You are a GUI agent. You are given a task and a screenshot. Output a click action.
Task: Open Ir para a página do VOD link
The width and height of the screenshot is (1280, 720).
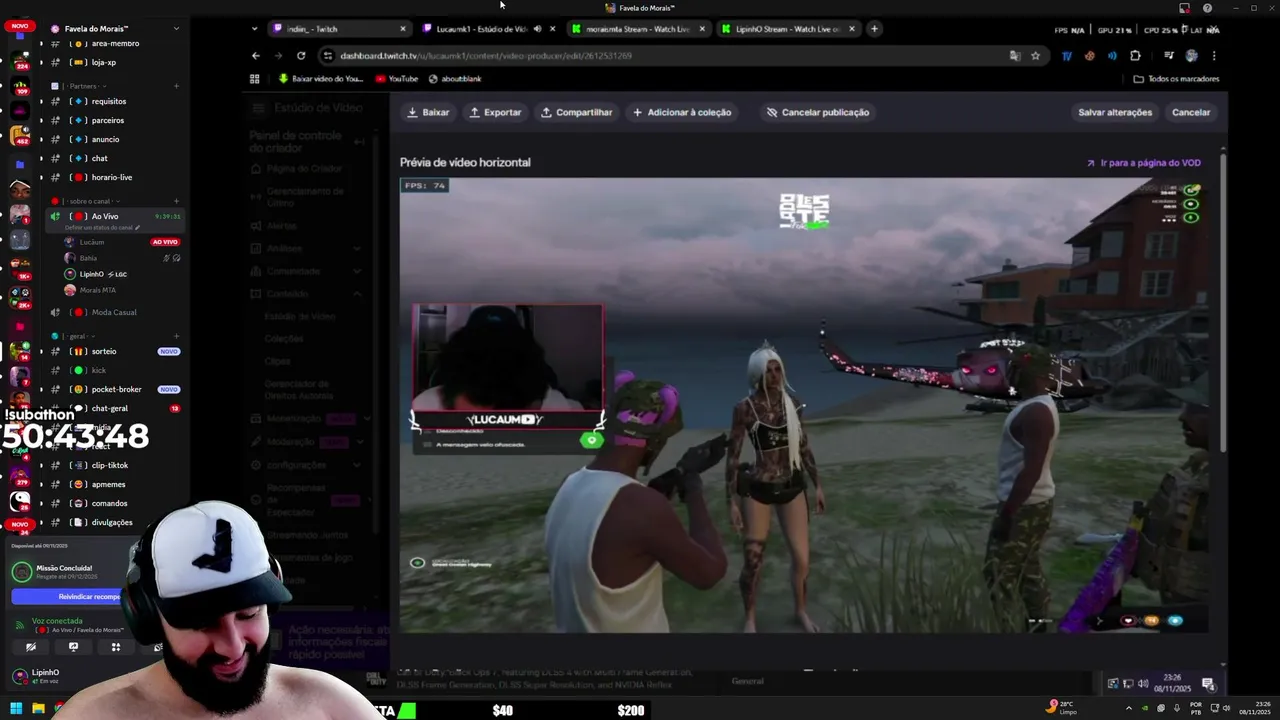[x=1144, y=162]
